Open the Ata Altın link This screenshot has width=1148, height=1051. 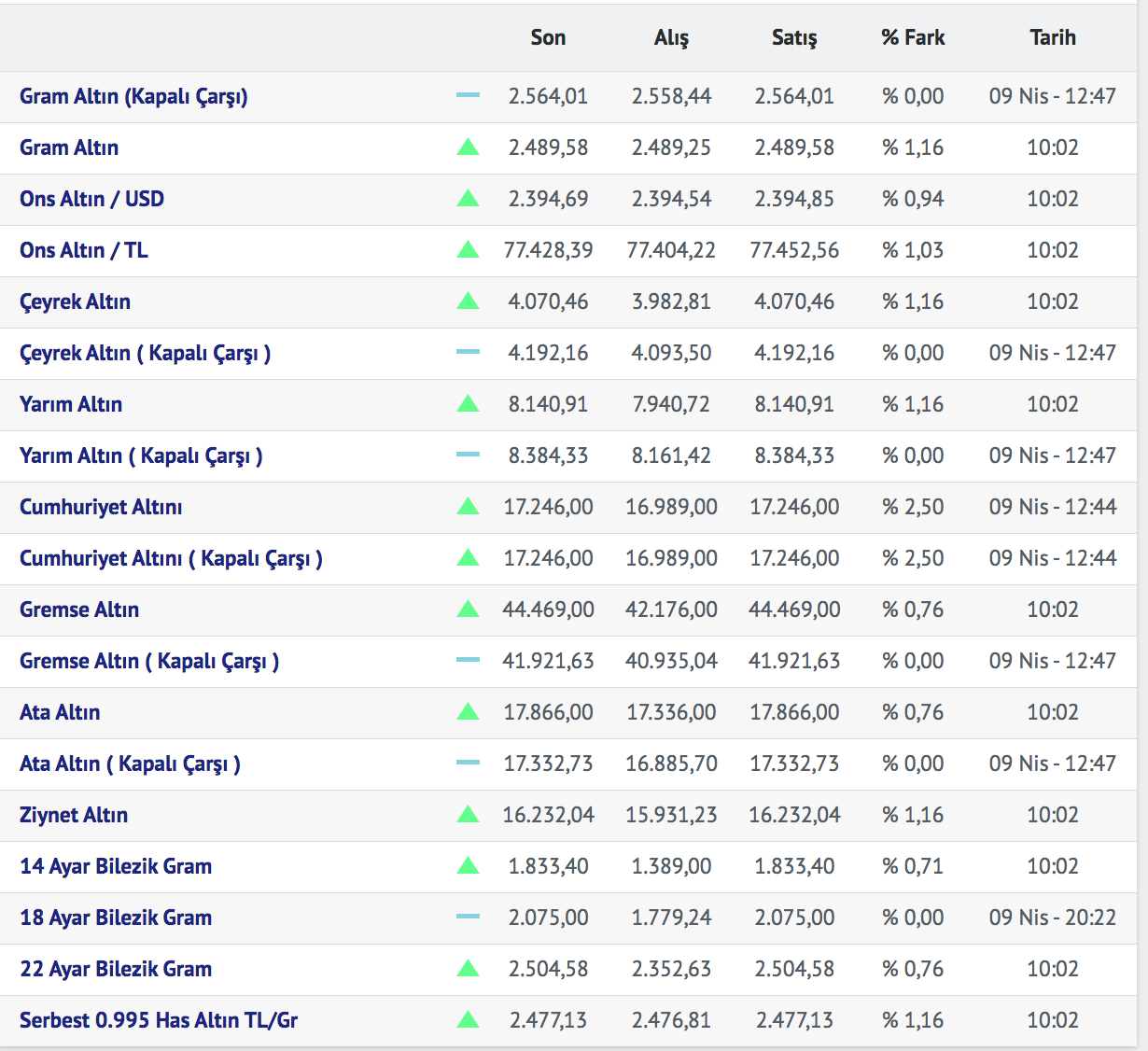tap(60, 712)
